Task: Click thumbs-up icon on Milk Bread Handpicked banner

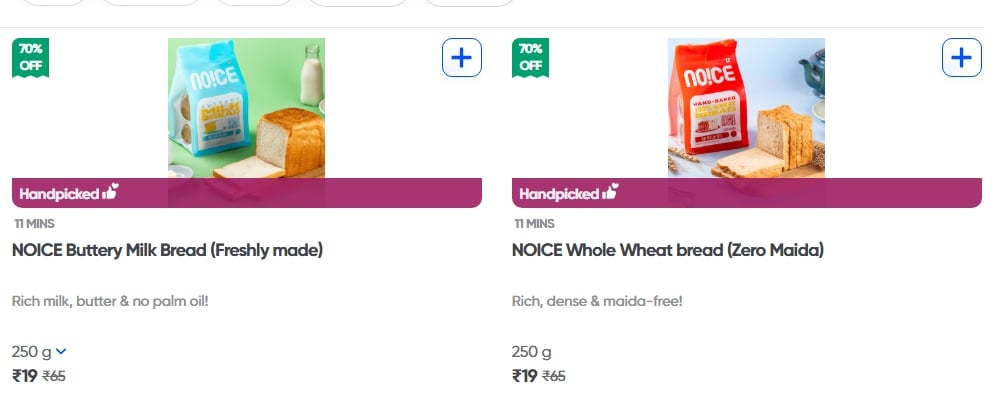Action: pos(110,192)
